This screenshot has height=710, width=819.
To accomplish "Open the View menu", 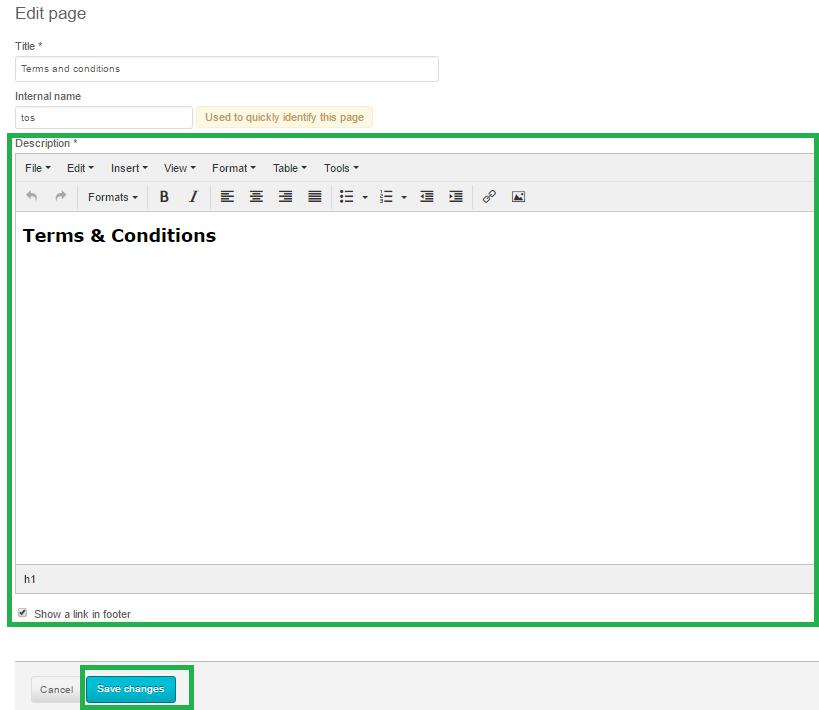I will [180, 168].
